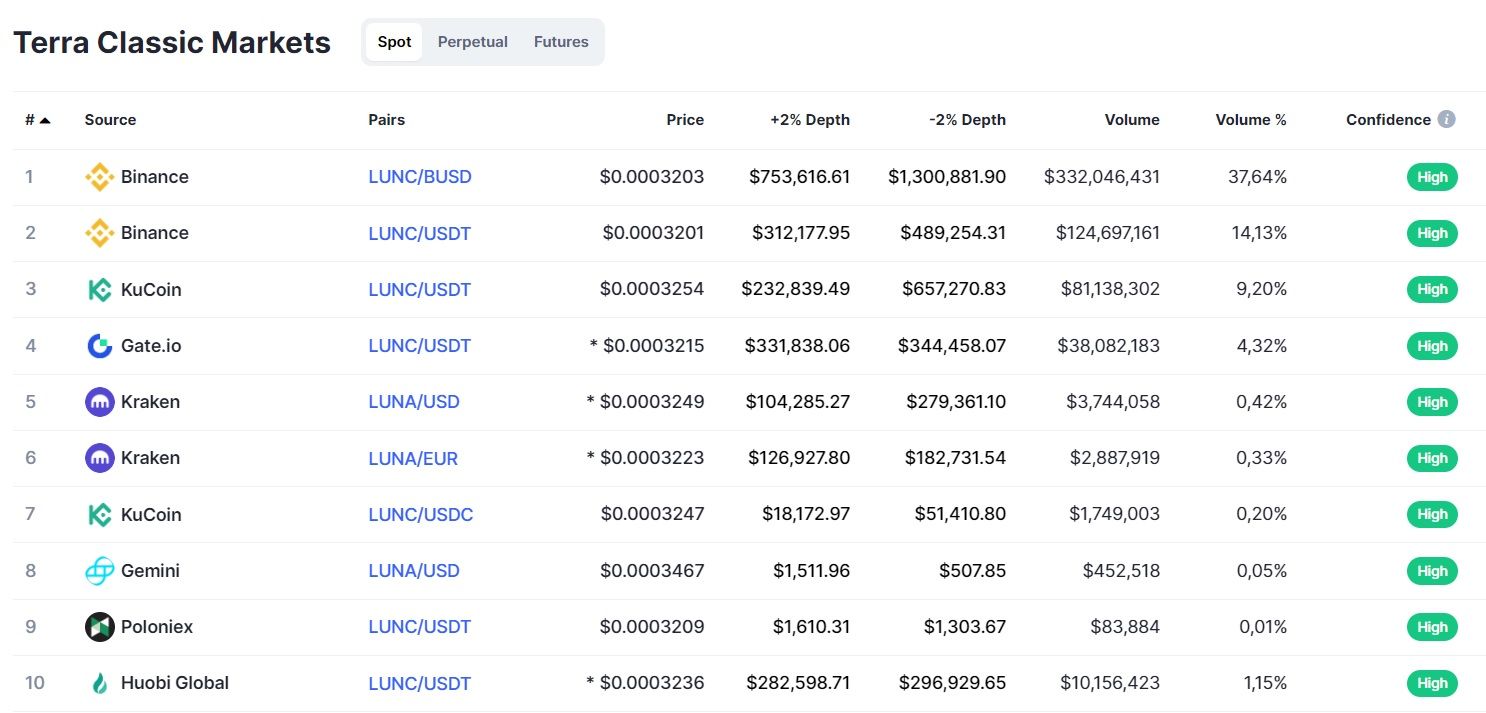
Task: Open the LUNC/USDC pair link
Action: [421, 514]
